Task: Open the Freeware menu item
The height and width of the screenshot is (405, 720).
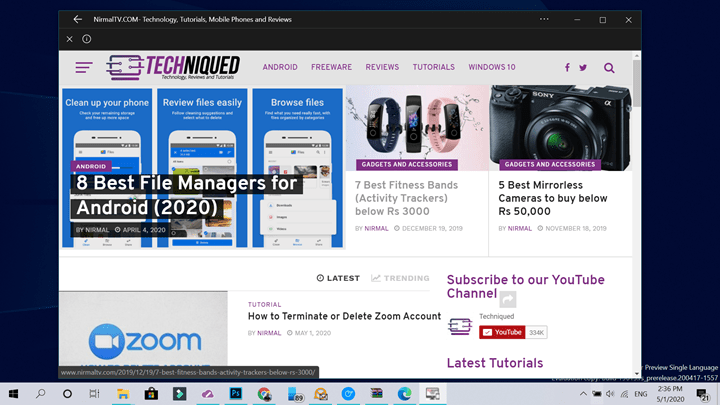Action: [332, 67]
